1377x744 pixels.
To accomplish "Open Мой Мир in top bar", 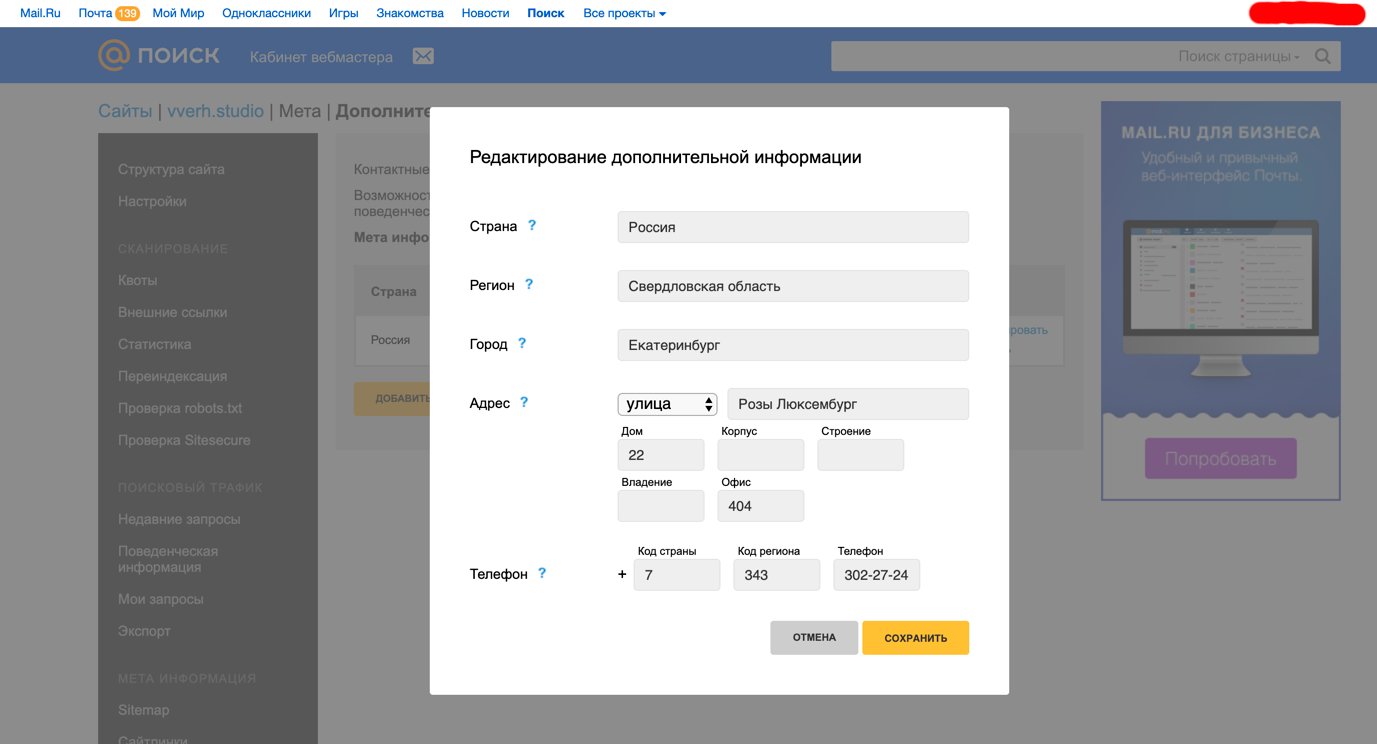I will (178, 13).
